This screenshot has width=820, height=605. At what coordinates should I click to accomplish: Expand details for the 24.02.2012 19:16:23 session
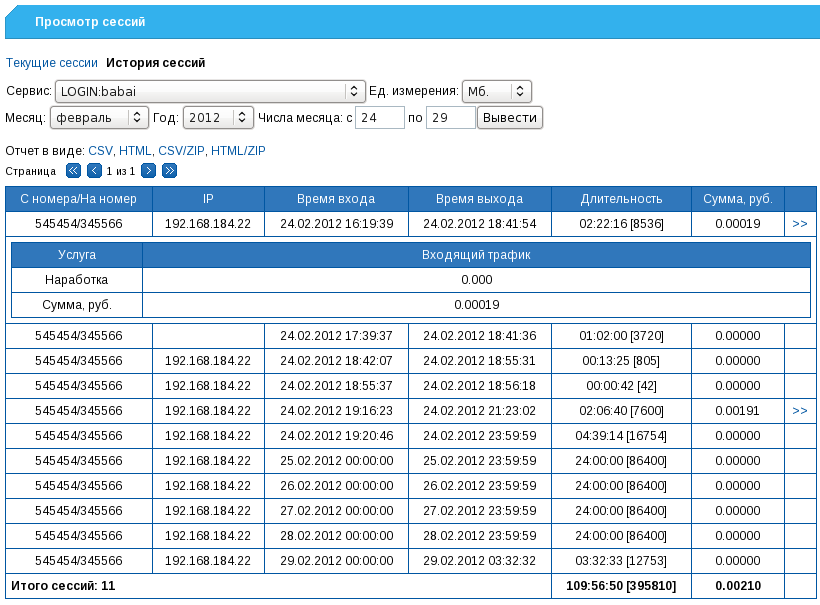(x=799, y=410)
